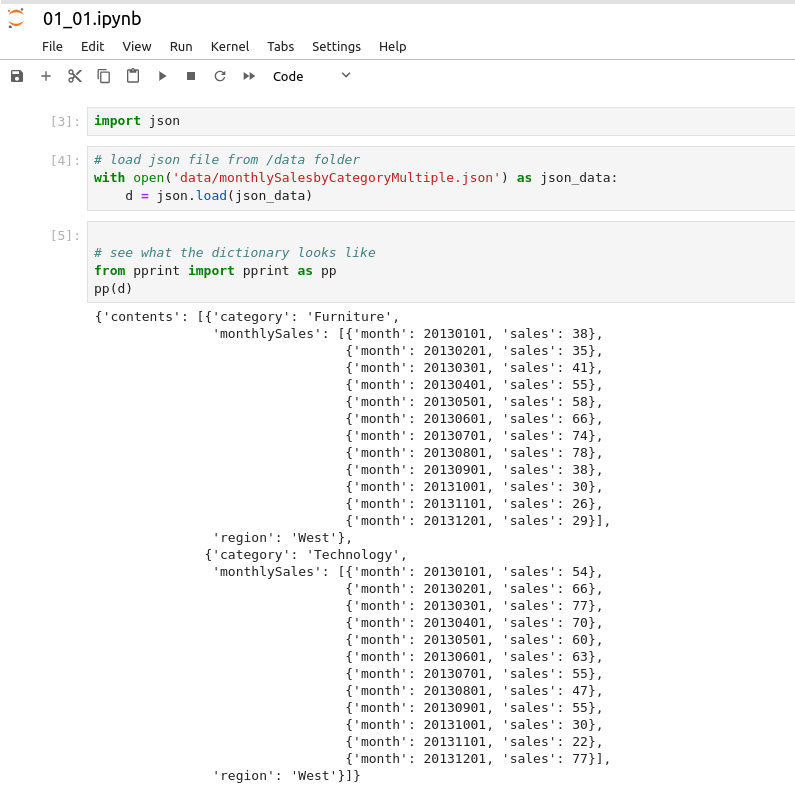Image resolution: width=795 pixels, height=790 pixels.
Task: Click the Save notebook icon
Action: (x=16, y=76)
